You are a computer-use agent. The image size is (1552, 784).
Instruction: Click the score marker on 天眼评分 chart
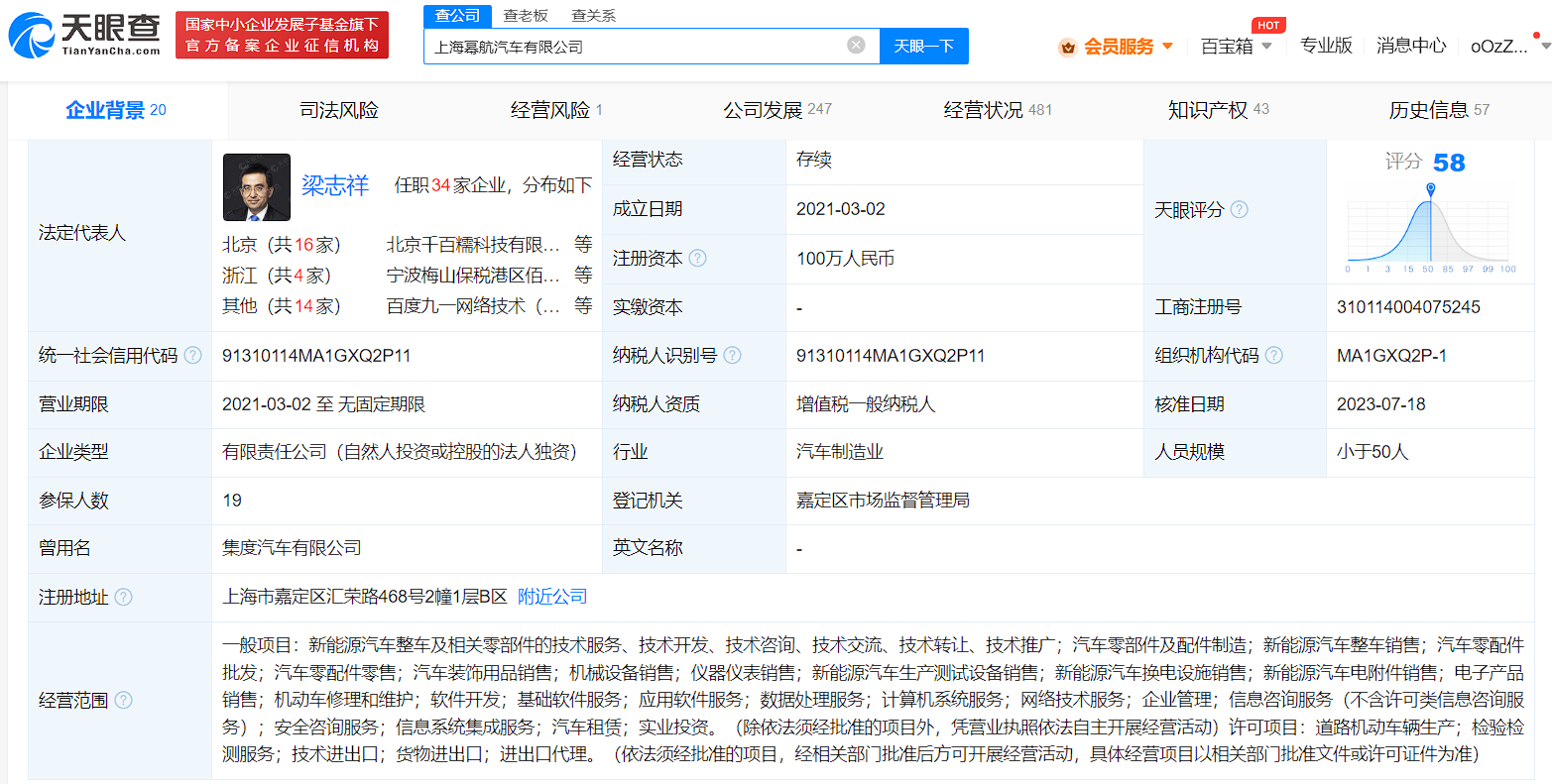click(x=1430, y=188)
